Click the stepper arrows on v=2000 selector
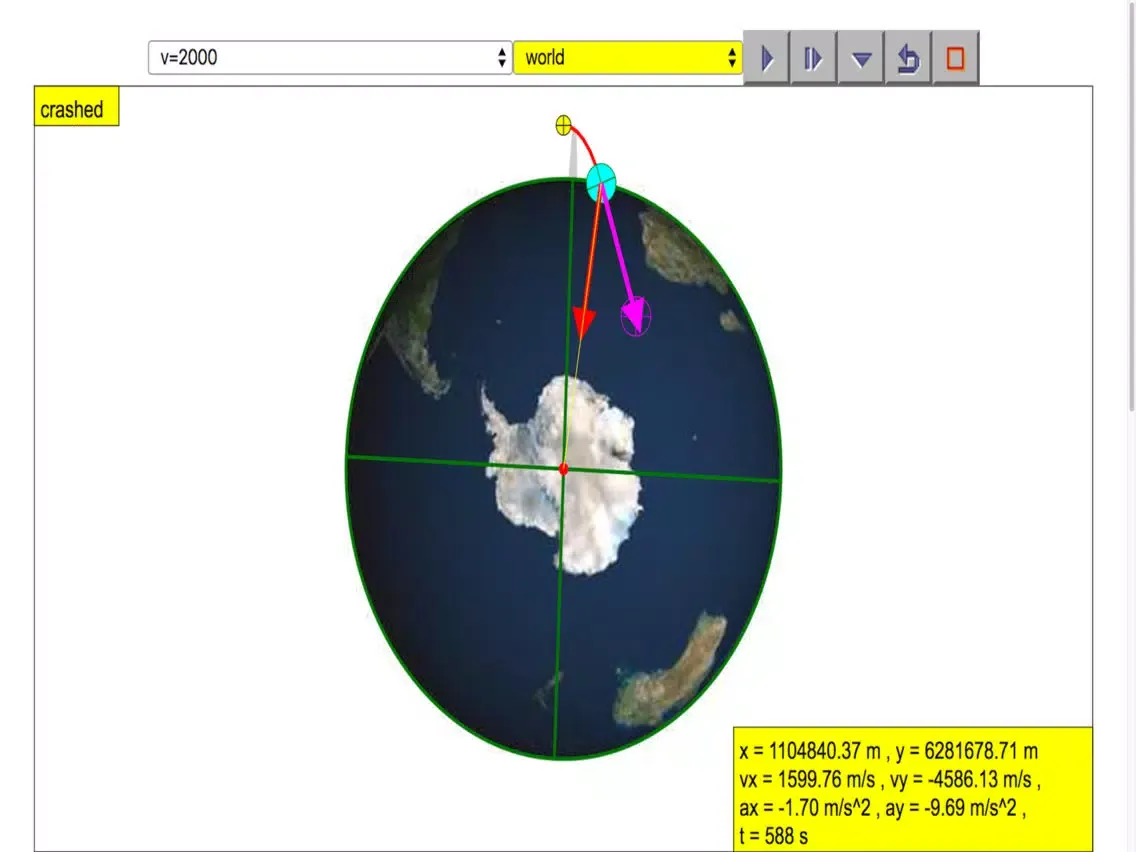 pos(502,58)
